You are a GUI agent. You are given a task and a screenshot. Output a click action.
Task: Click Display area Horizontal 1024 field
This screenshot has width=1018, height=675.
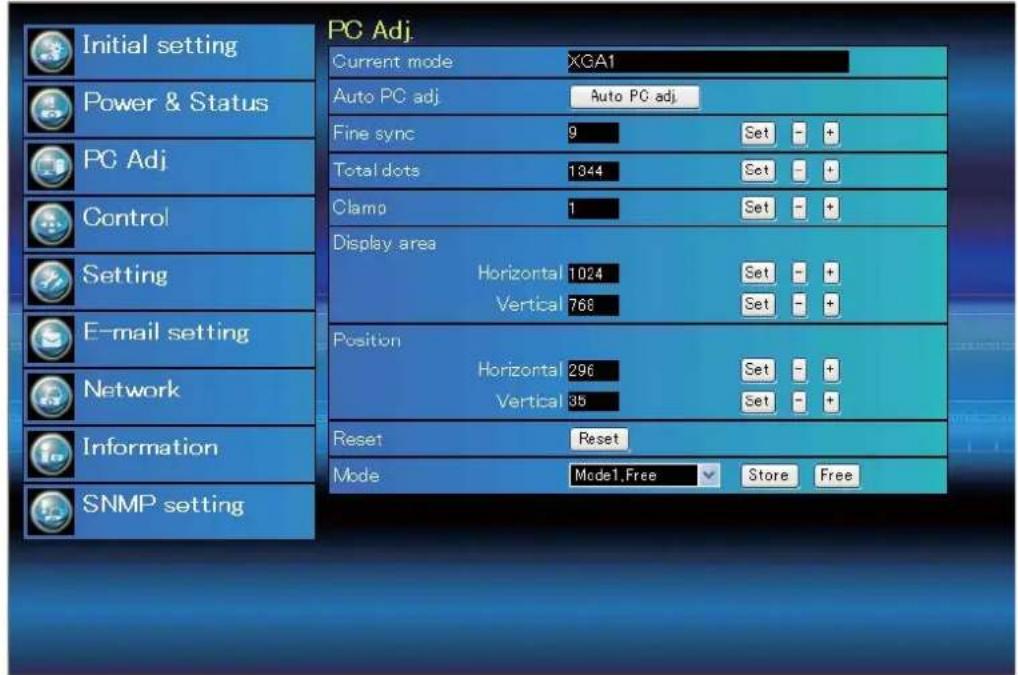pyautogui.click(x=593, y=273)
